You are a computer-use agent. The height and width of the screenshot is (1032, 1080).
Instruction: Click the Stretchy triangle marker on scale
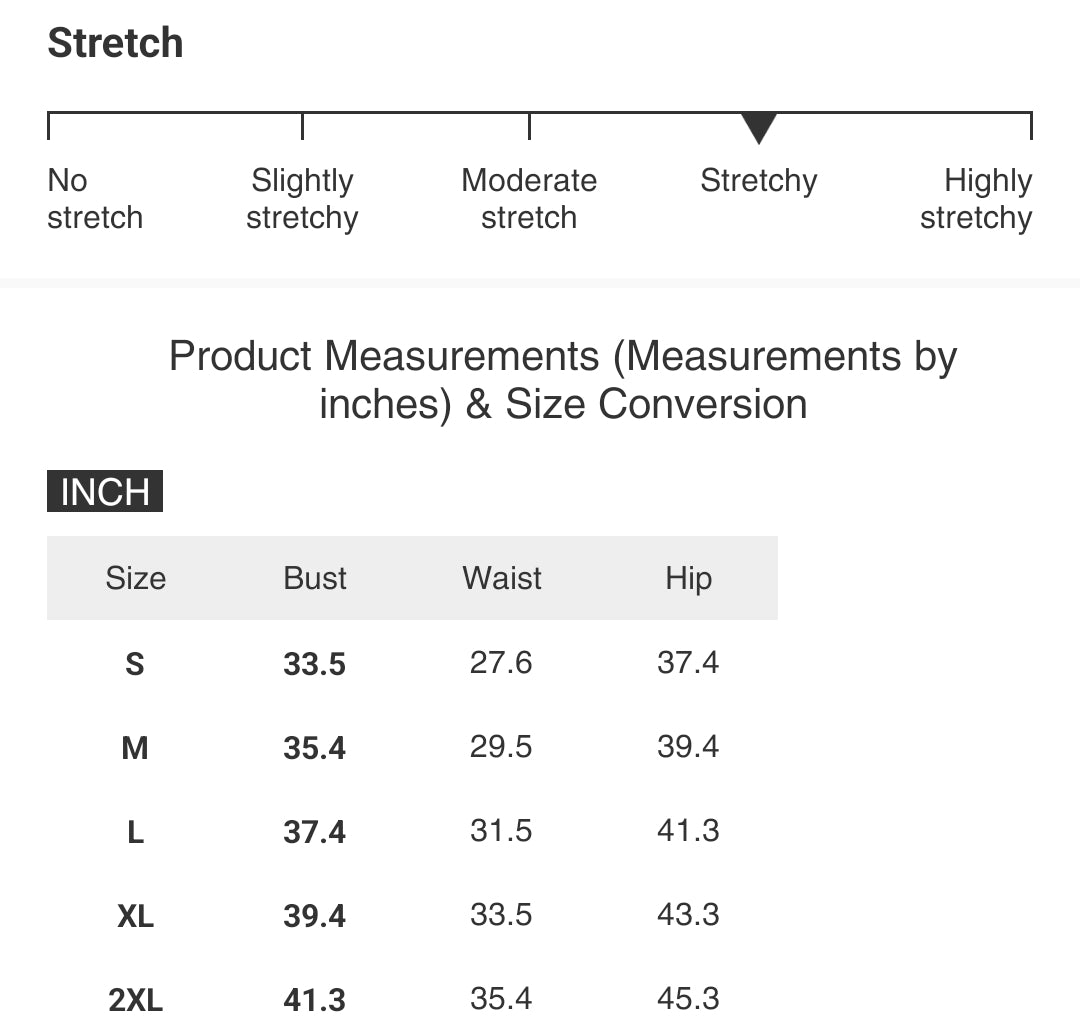coord(758,128)
